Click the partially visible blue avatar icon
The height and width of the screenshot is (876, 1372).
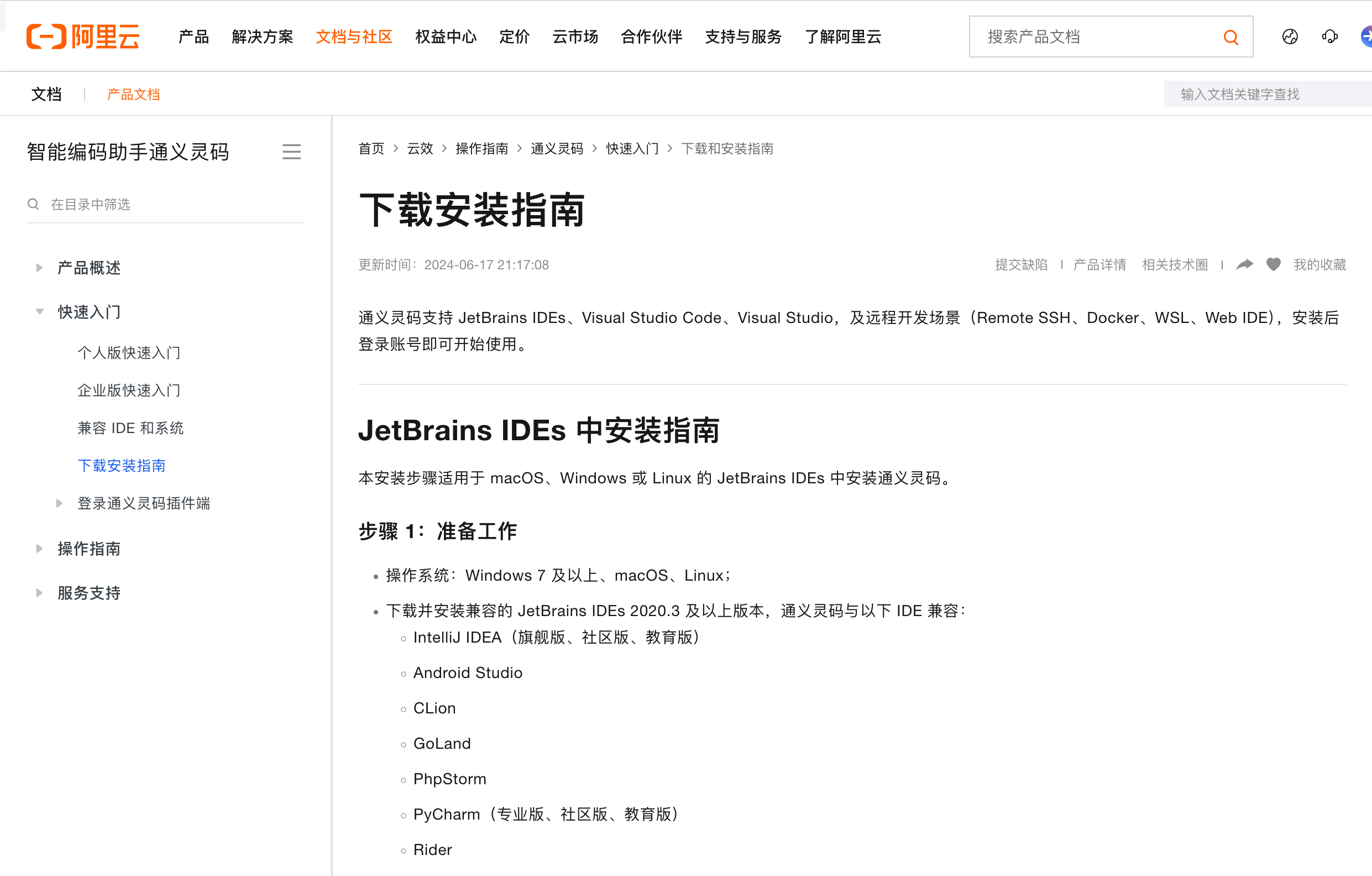pos(1366,37)
